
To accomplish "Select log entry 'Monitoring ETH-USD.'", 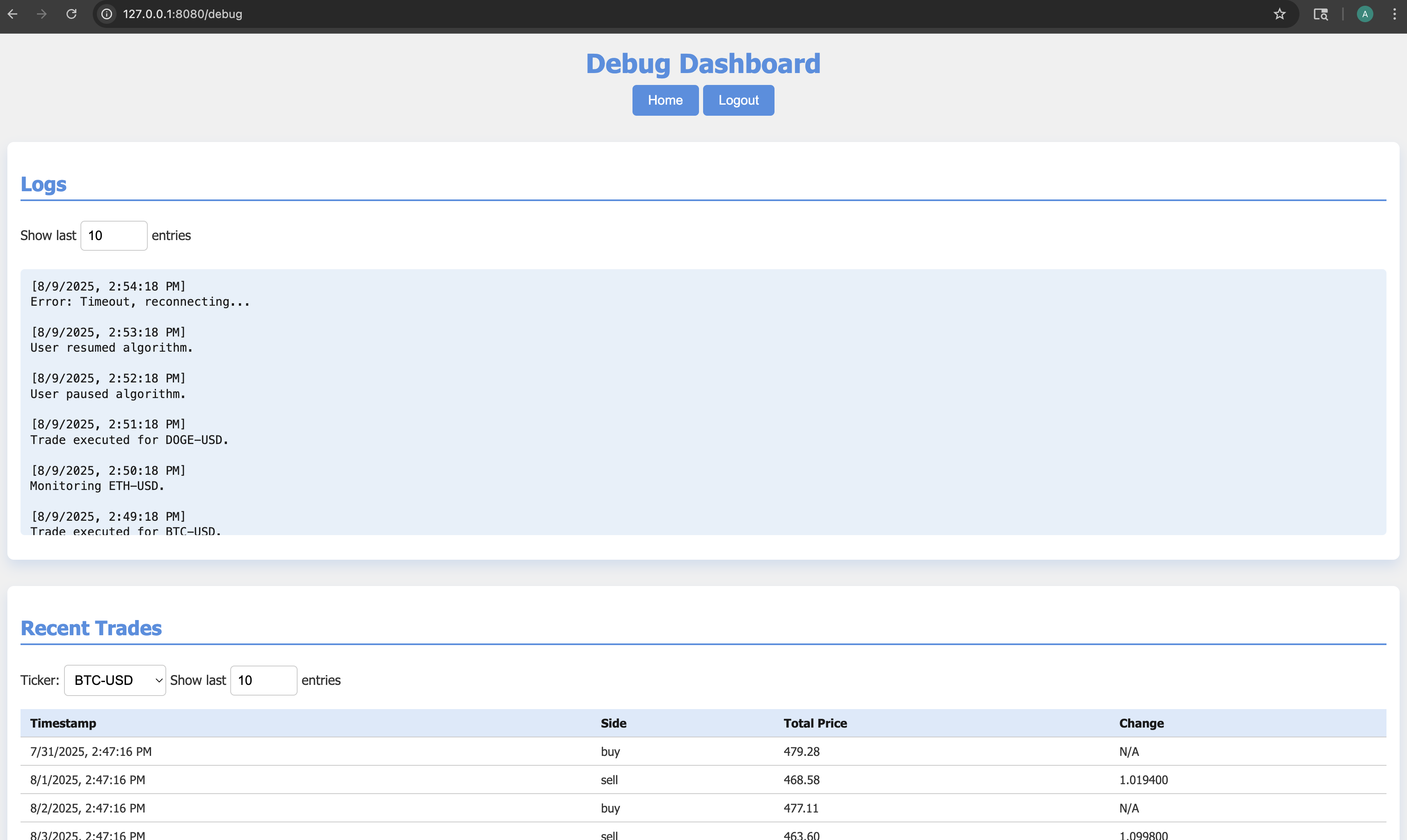I will 97,486.
